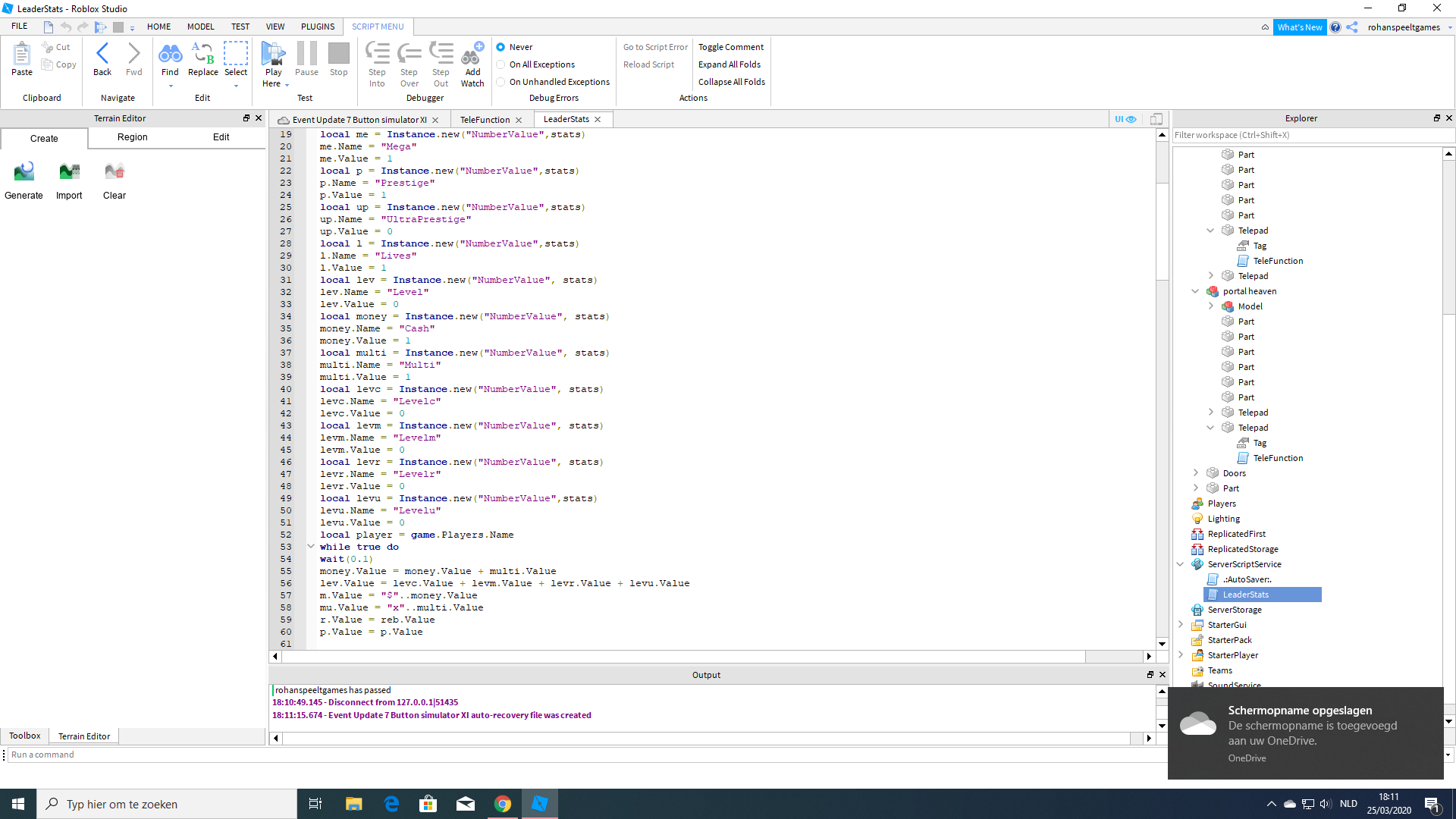
Task: Switch to the Region terrain tab
Action: point(133,137)
